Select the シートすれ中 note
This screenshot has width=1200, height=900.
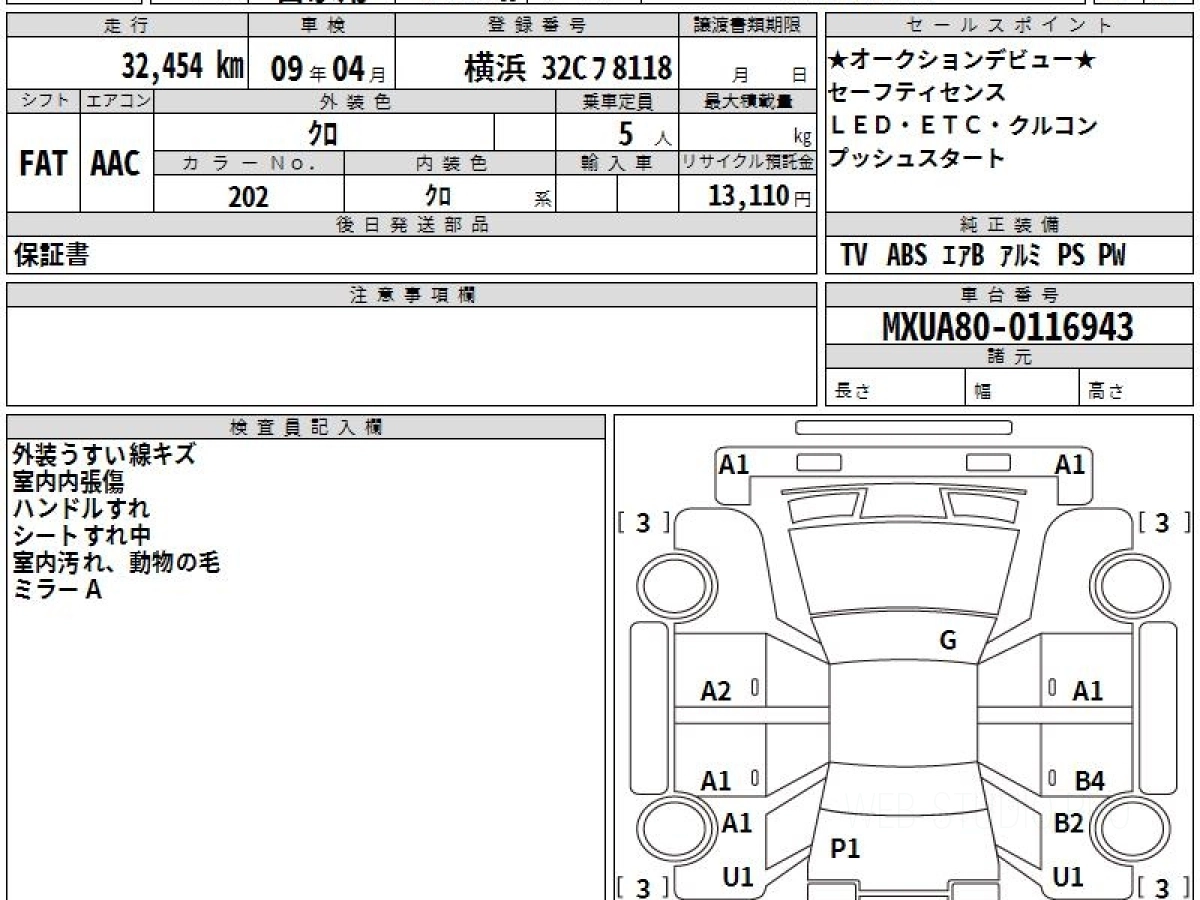pos(82,535)
